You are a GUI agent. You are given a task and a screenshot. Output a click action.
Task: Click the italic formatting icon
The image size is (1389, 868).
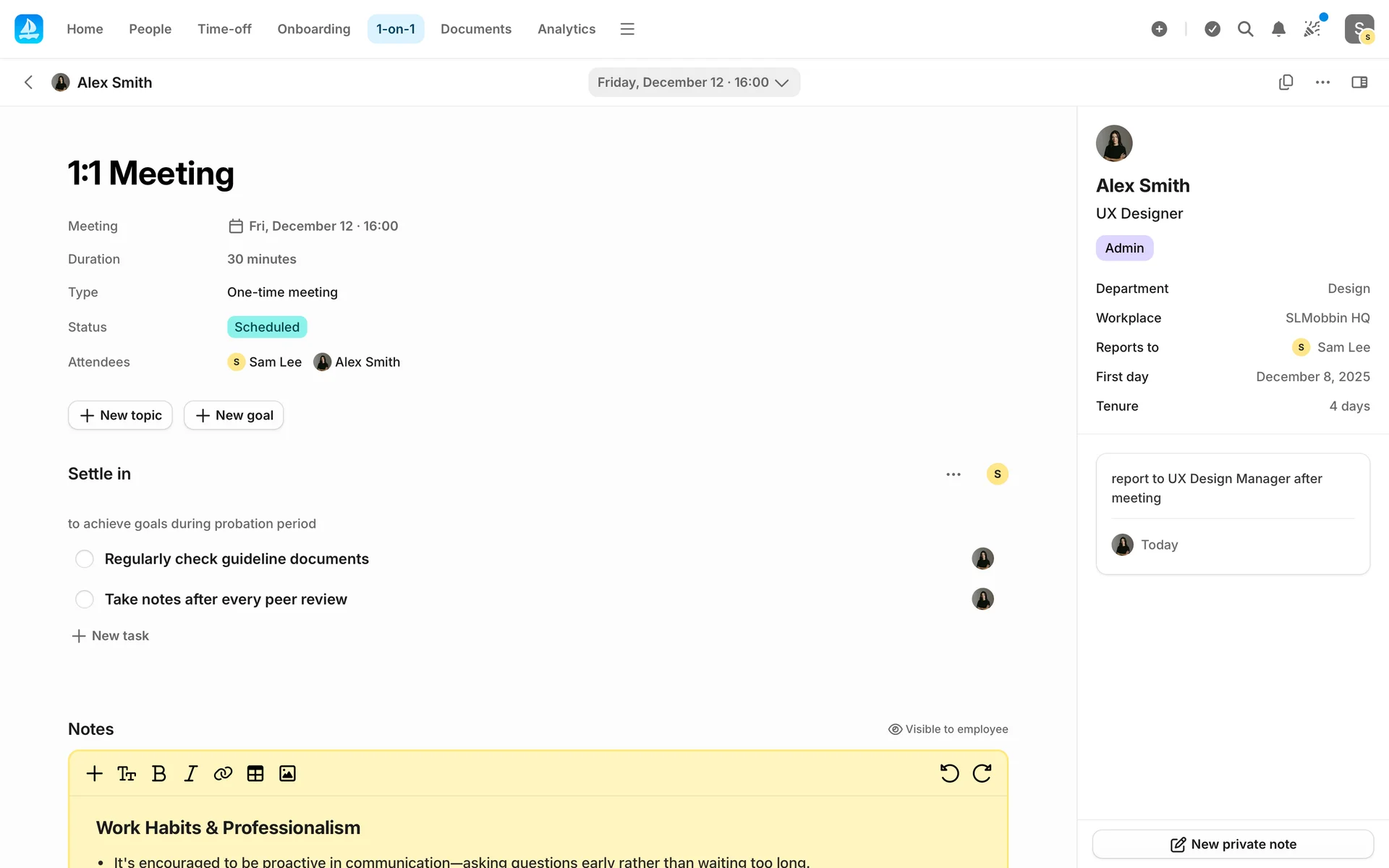tap(190, 773)
